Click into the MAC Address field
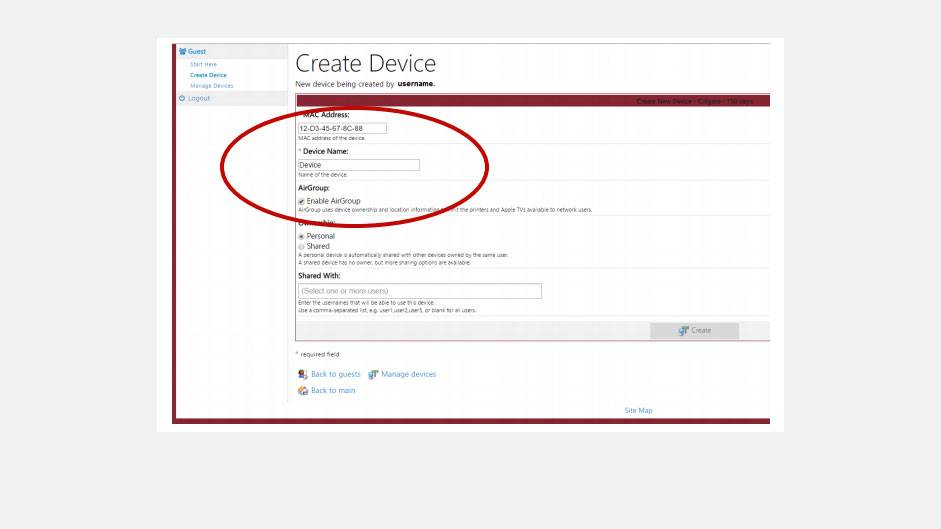Screen dimensions: 941x529 point(342,128)
